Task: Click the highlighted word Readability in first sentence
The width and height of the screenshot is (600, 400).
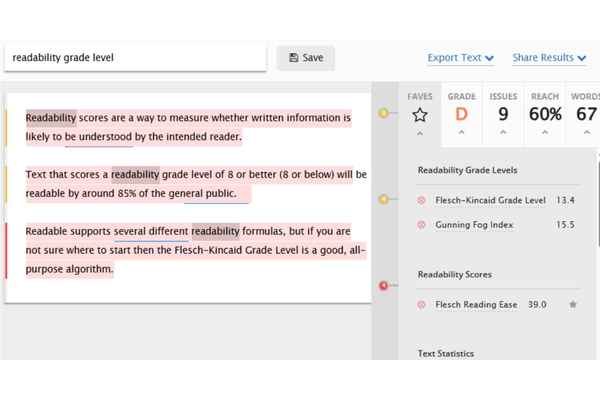Action: coord(51,118)
